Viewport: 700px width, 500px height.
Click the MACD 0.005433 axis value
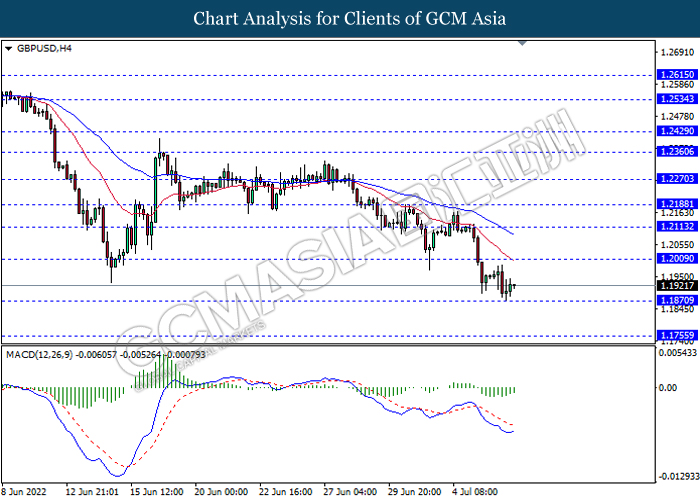click(x=678, y=353)
